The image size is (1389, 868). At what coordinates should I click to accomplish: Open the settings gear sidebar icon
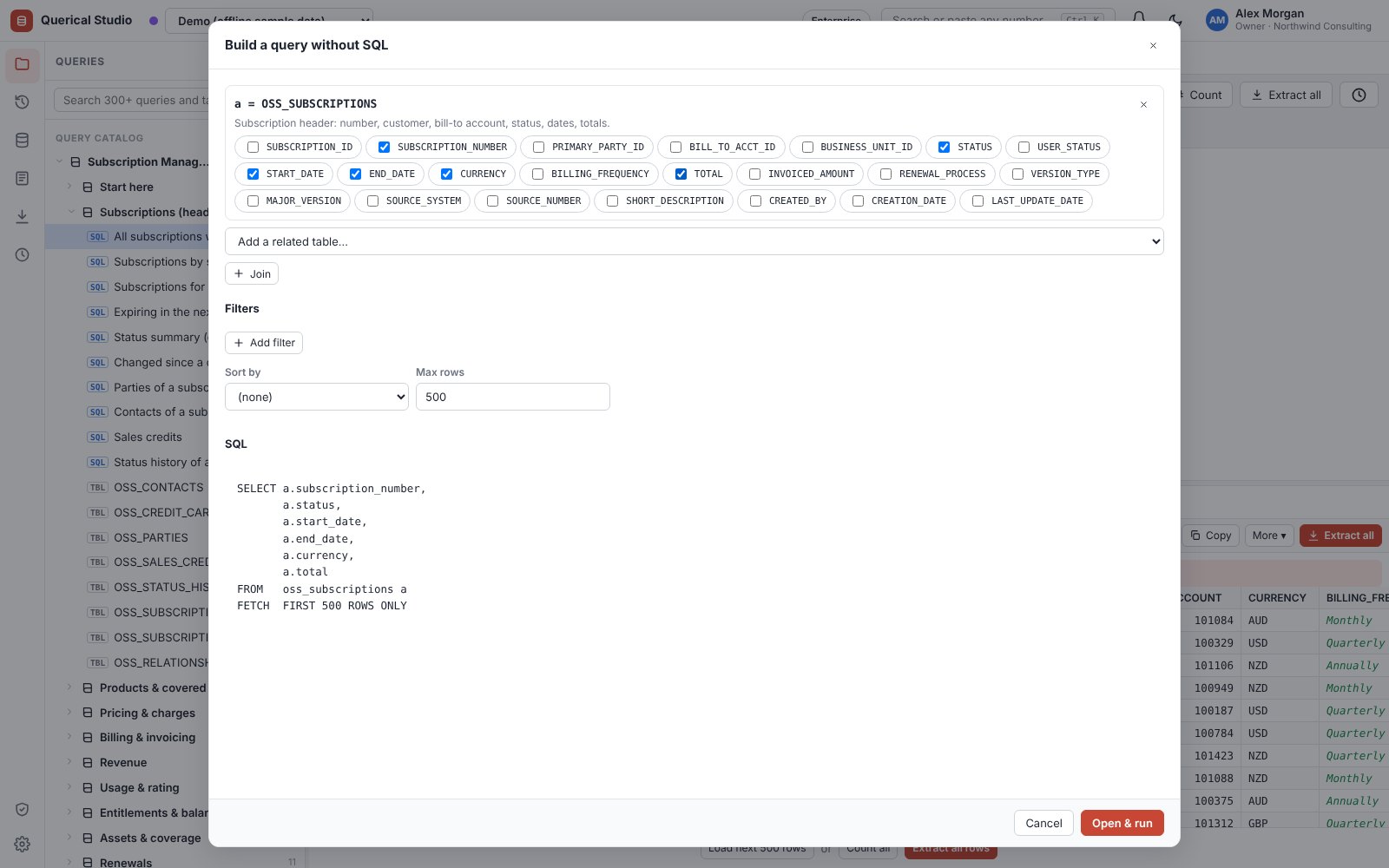tap(23, 844)
